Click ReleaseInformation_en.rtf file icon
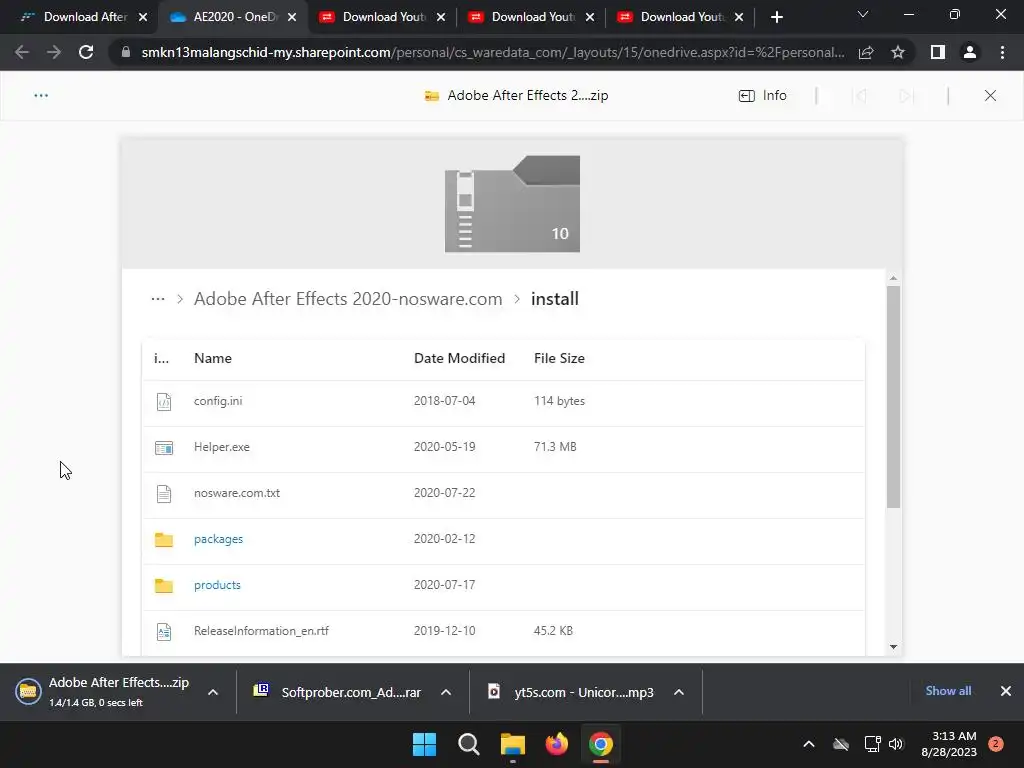 click(164, 632)
